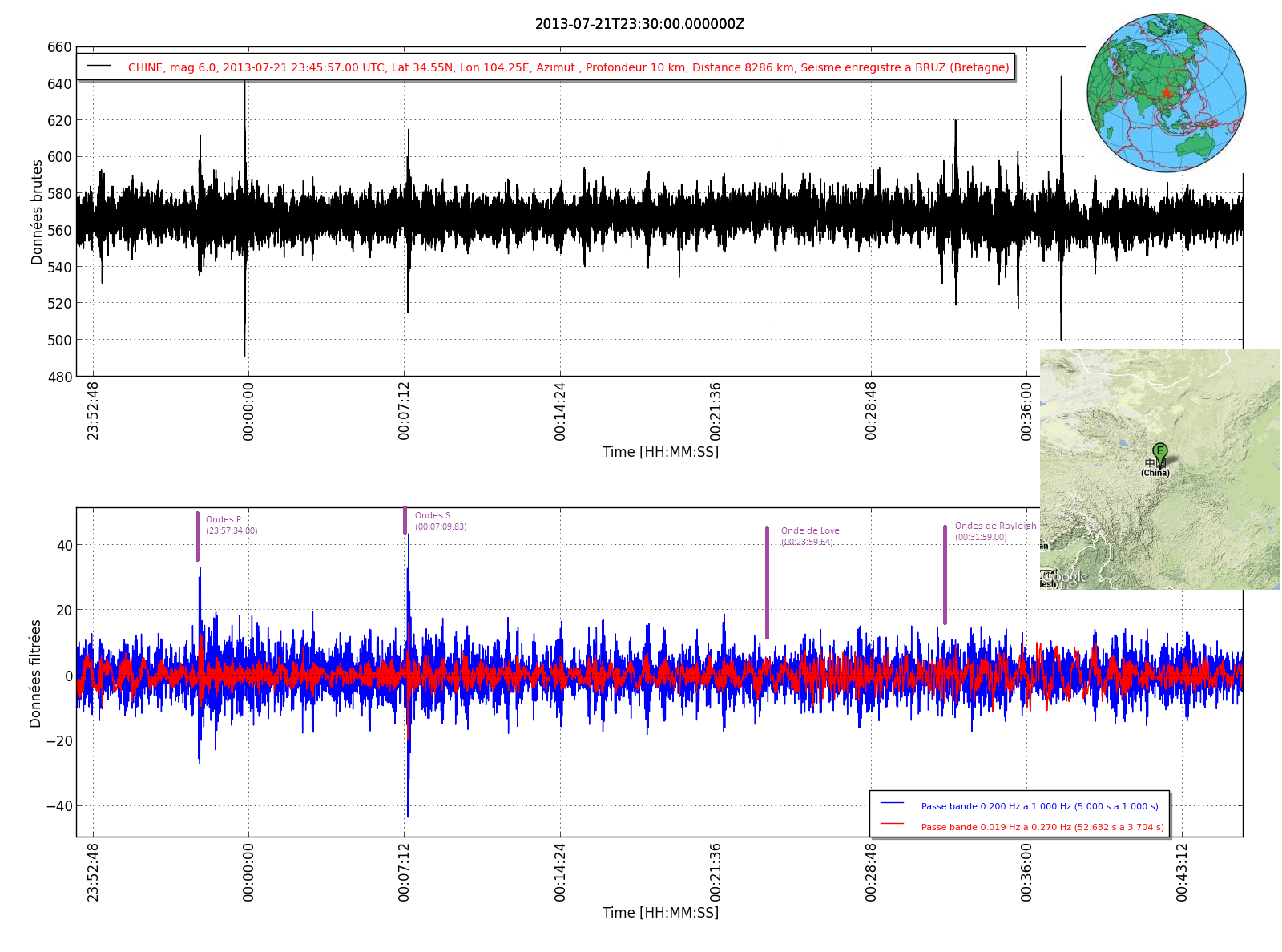Click the red star on the globe
Viewport: 1282px width, 952px height.
pyautogui.click(x=1166, y=93)
